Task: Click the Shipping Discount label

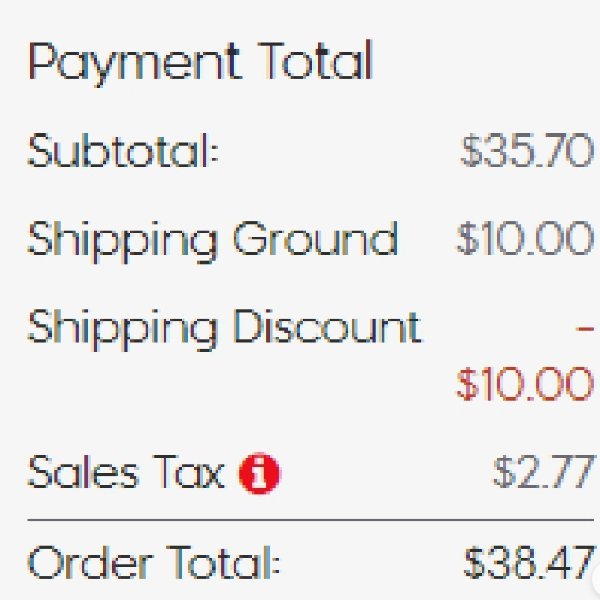Action: coord(225,329)
